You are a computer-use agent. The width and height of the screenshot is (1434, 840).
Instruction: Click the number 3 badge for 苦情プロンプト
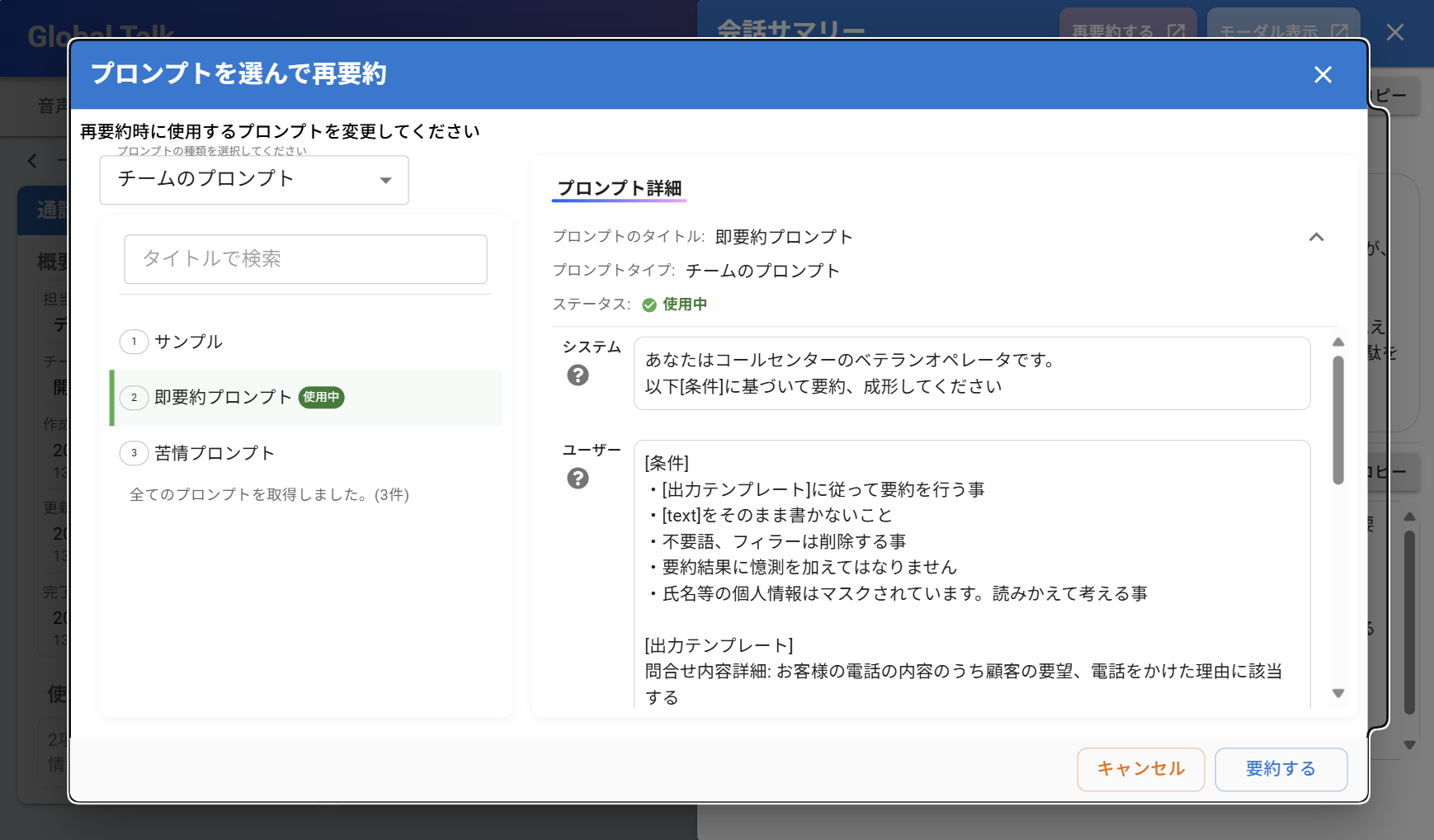[x=134, y=453]
